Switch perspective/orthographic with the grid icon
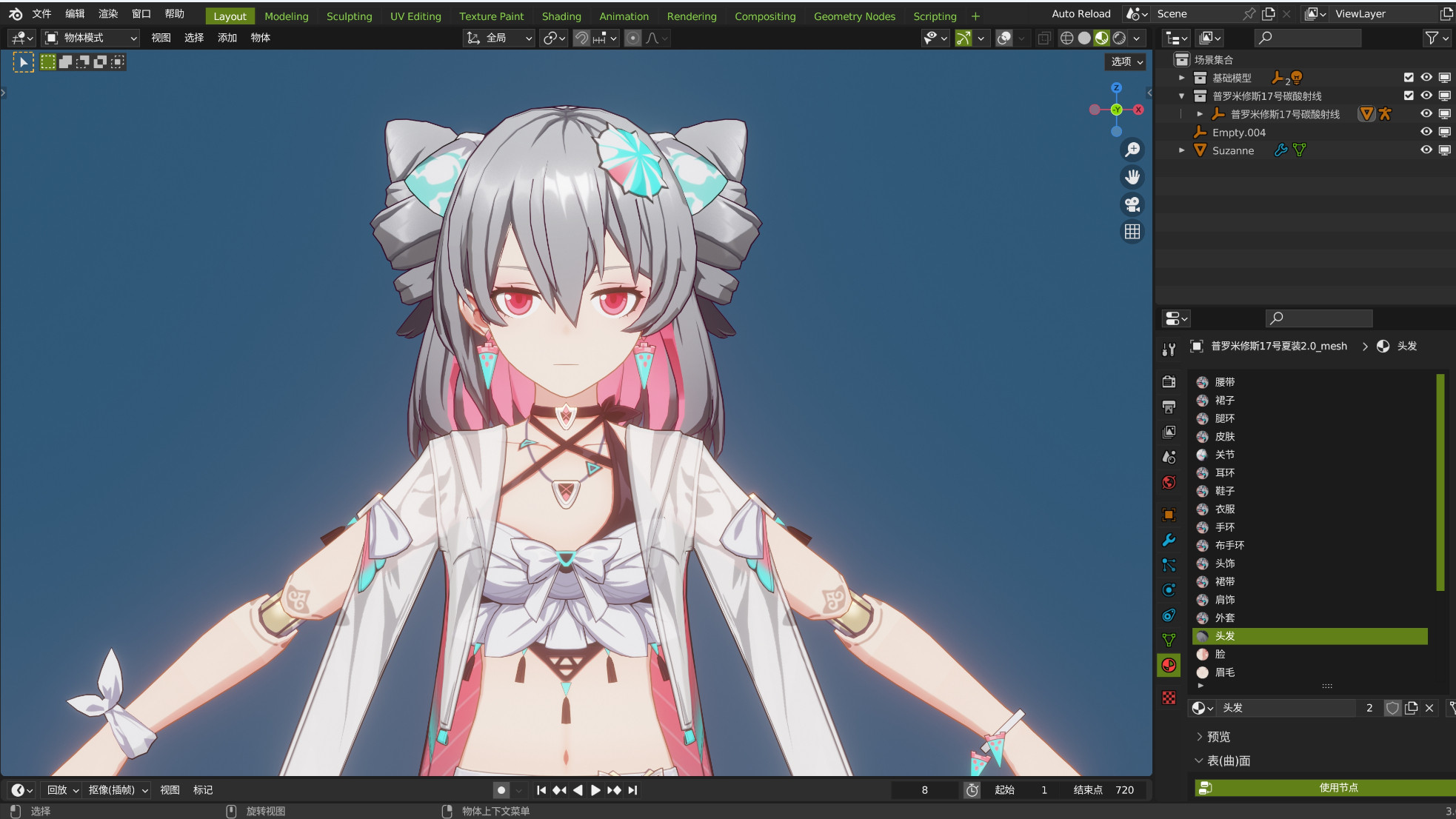Screen dimensions: 1456x819 pos(1132,232)
